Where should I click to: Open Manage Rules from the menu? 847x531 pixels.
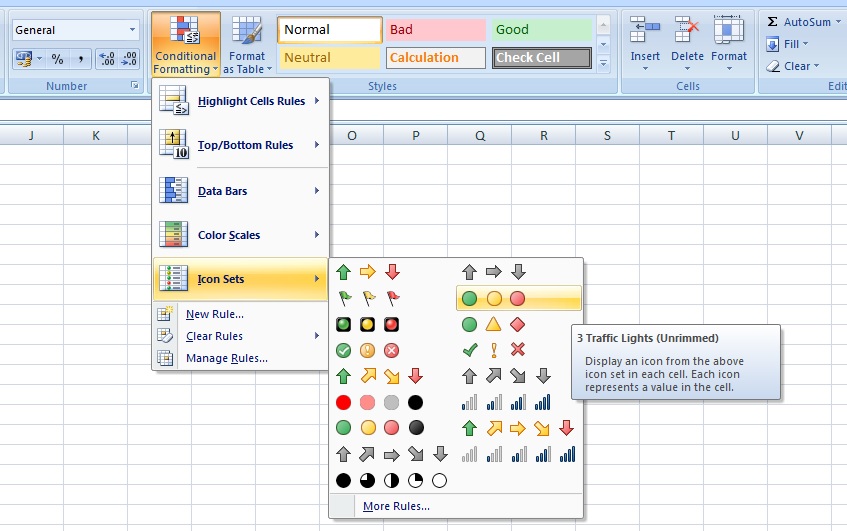click(226, 358)
